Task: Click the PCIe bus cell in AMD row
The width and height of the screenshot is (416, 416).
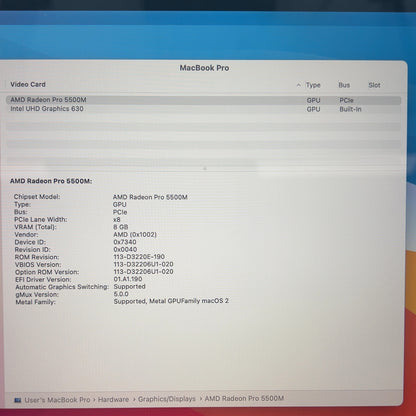Action: click(346, 100)
